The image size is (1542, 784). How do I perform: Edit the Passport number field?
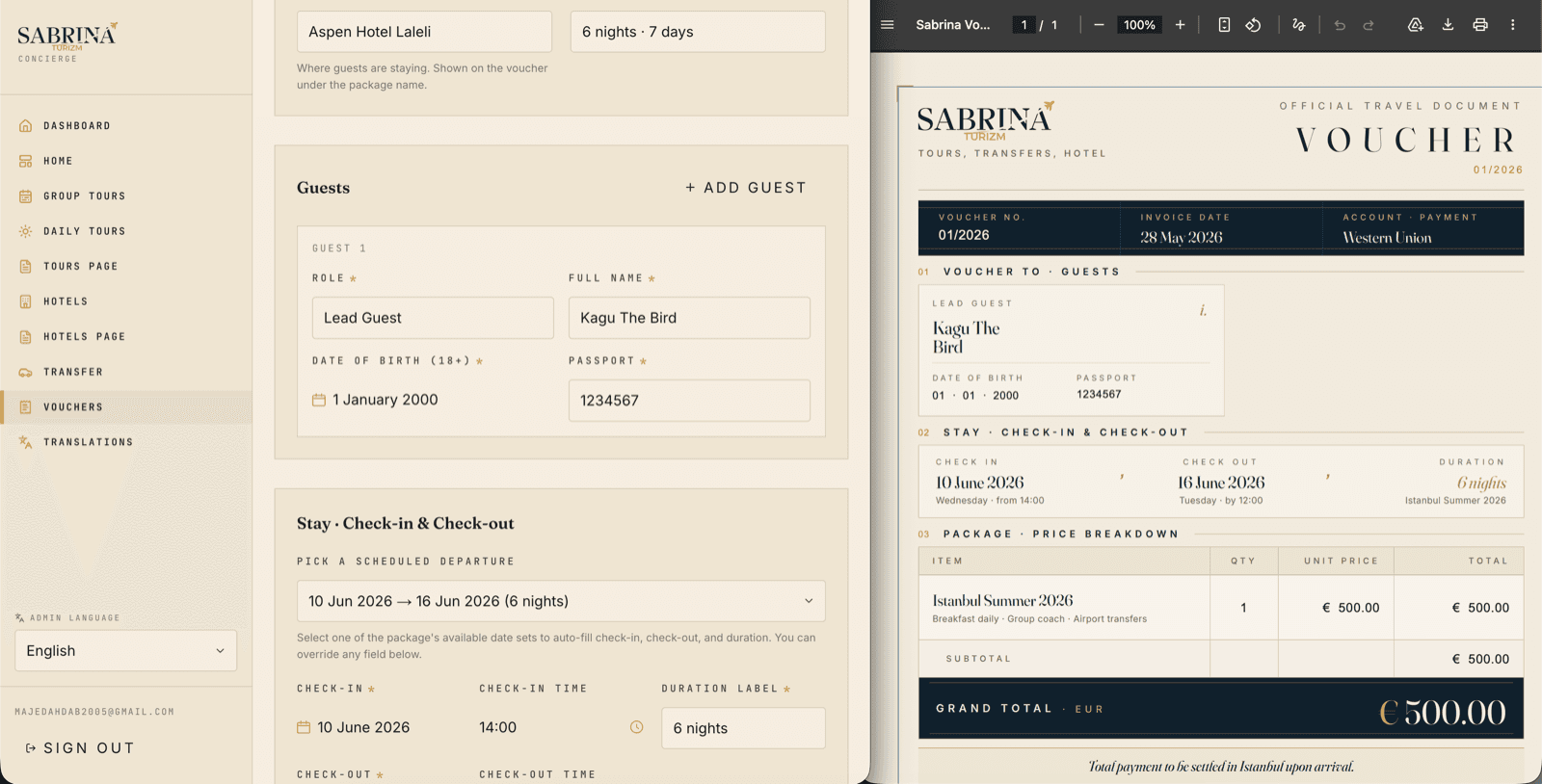tap(689, 401)
